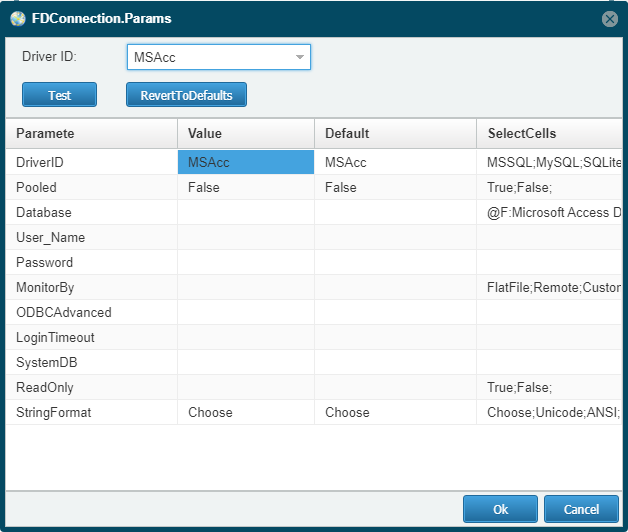628x532 pixels.
Task: Open the Driver ID dropdown arrow
Action: click(x=300, y=57)
